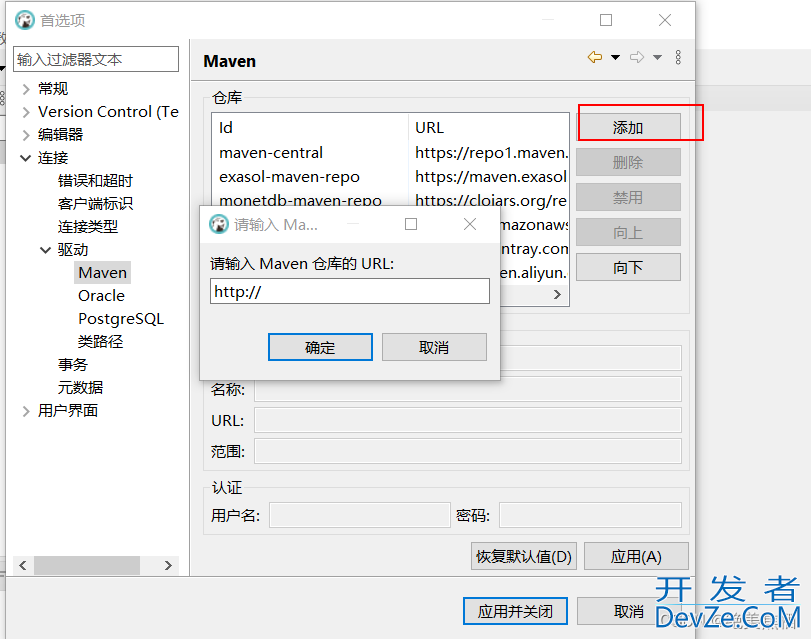Close the URL input dialog
Viewport: 811px width, 639px height.
point(470,224)
